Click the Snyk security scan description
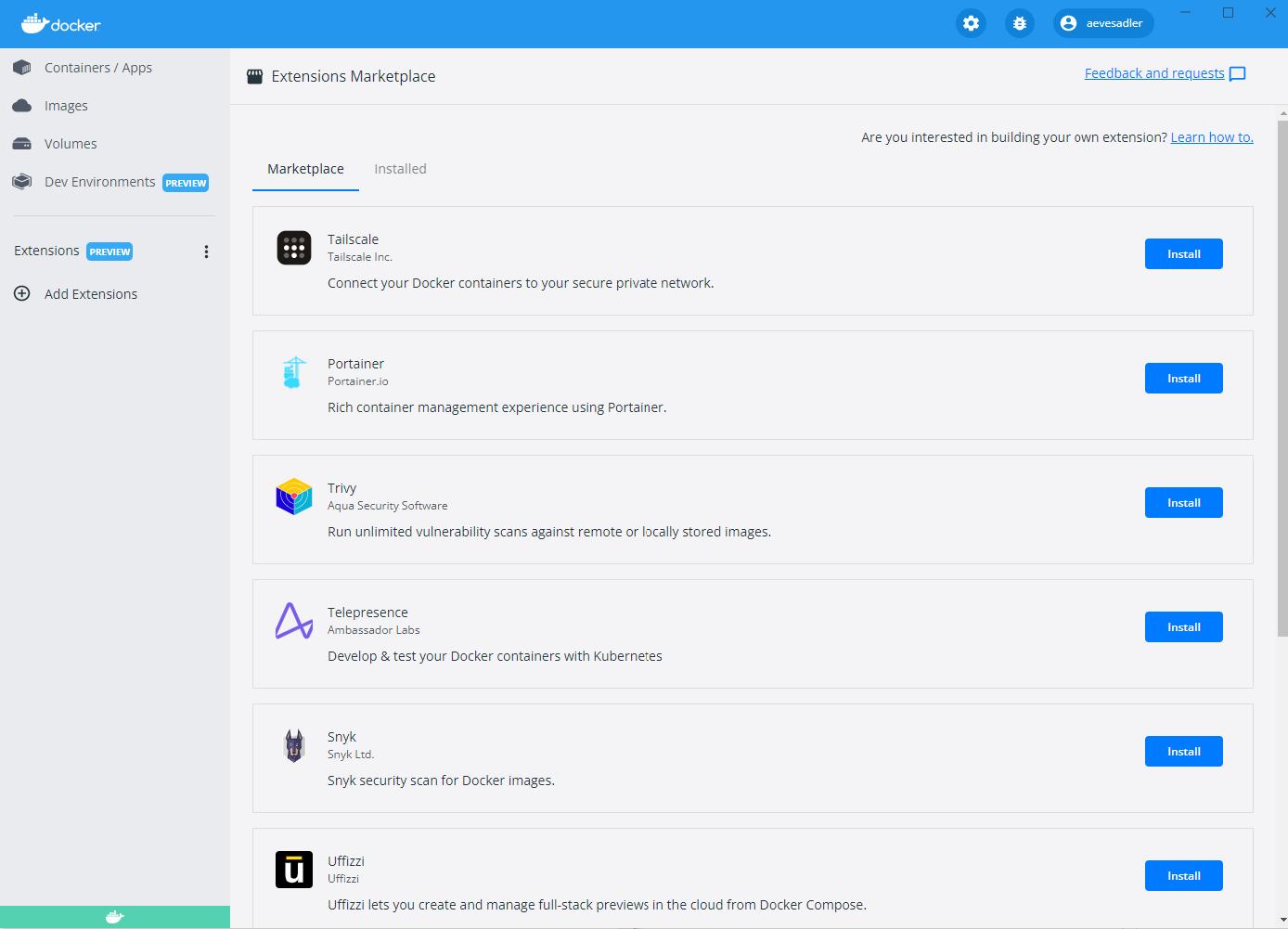Viewport: 1288px width, 929px height. coord(441,781)
